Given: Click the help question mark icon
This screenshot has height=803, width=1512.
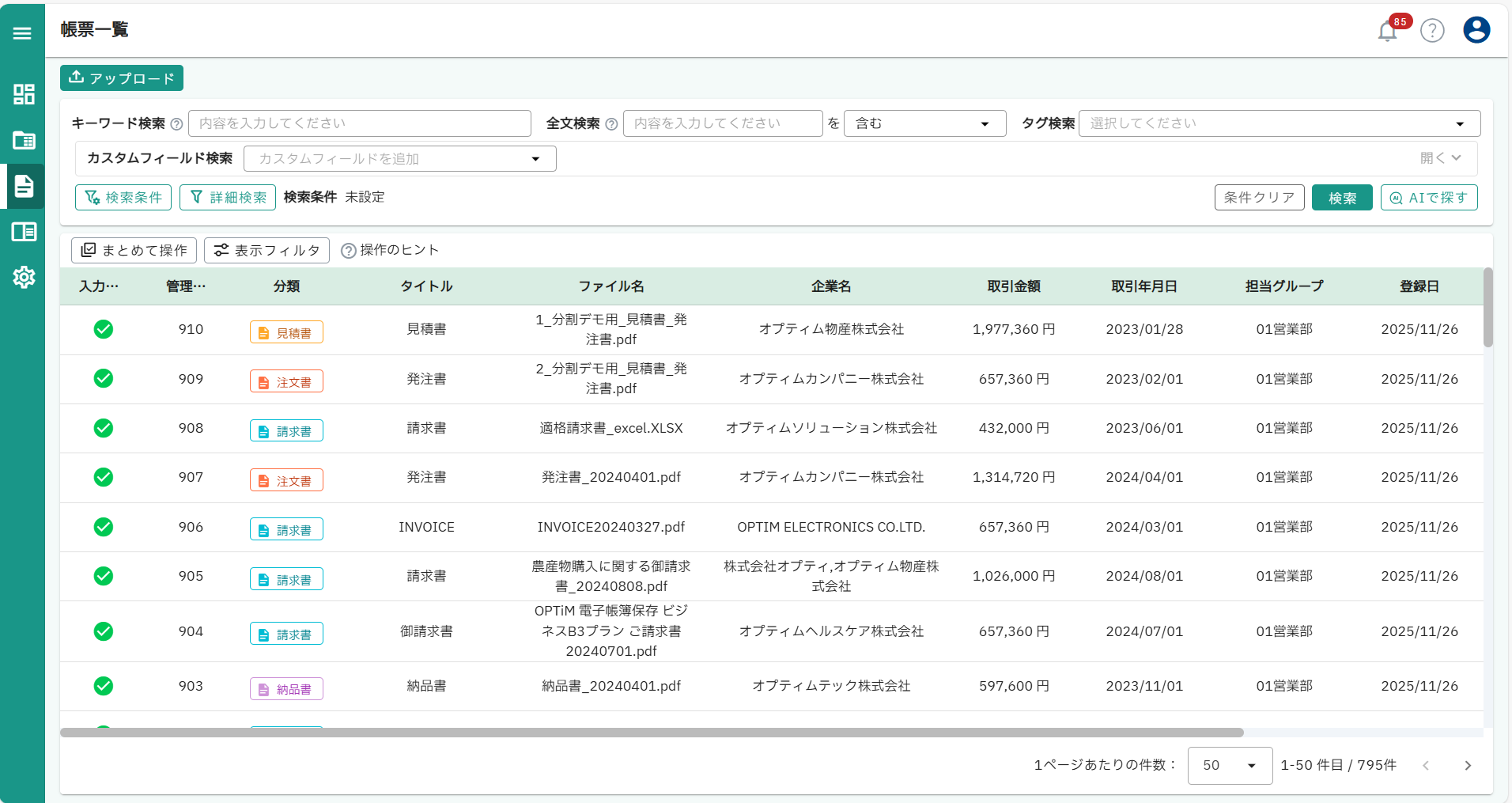Looking at the screenshot, I should pos(1432,30).
